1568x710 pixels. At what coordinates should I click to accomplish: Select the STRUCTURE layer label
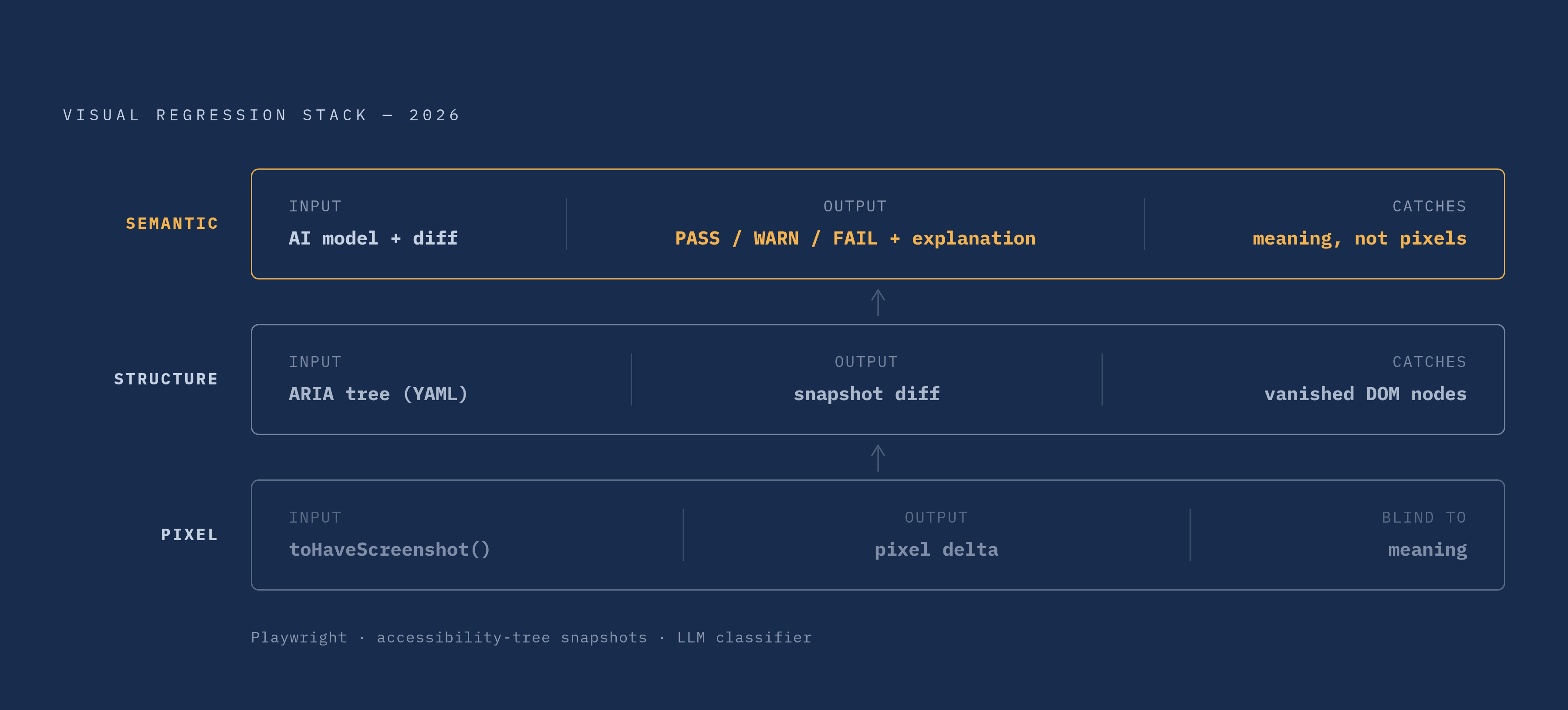[166, 379]
